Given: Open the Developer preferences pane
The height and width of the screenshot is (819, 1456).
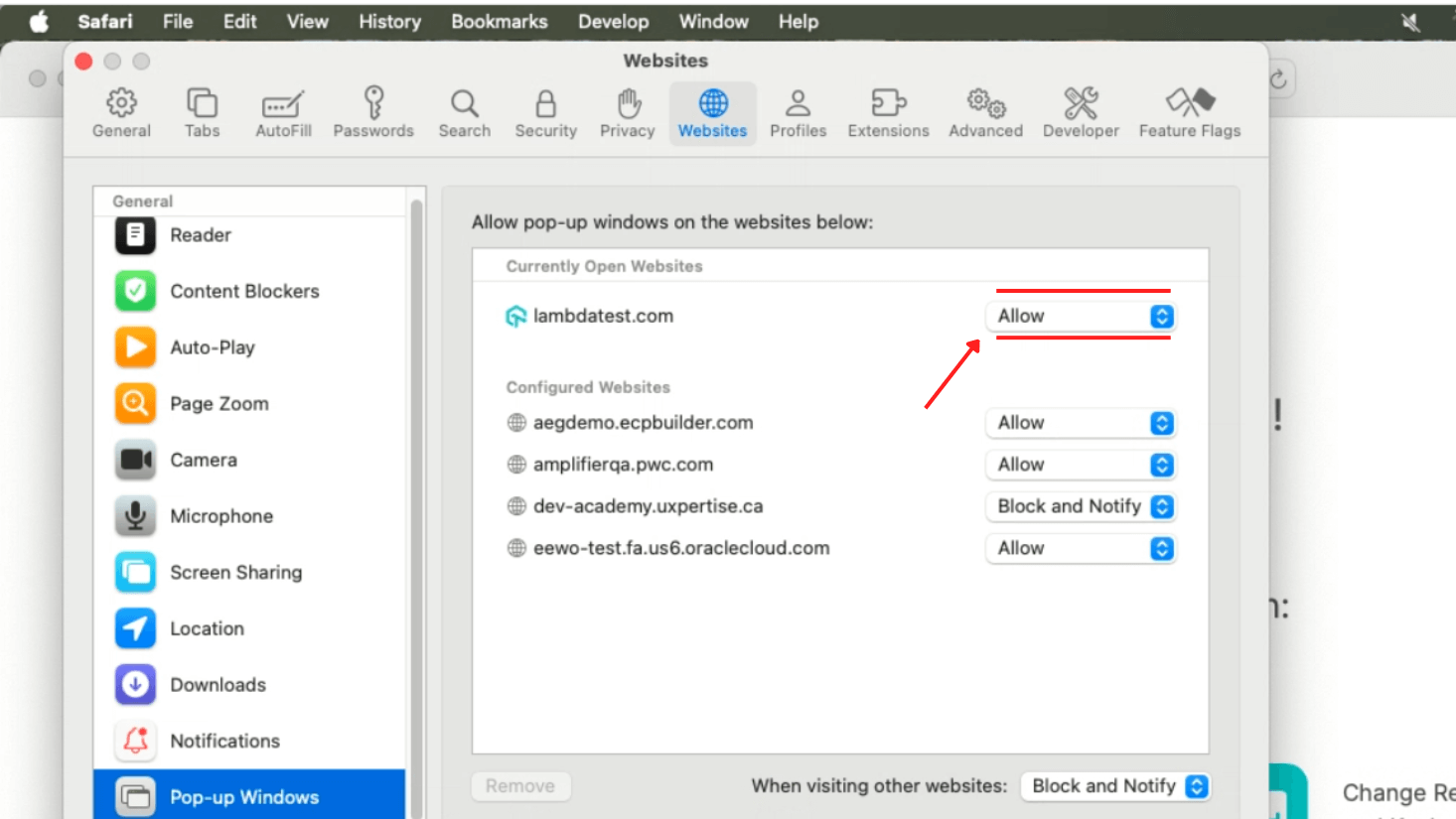Looking at the screenshot, I should [x=1081, y=113].
